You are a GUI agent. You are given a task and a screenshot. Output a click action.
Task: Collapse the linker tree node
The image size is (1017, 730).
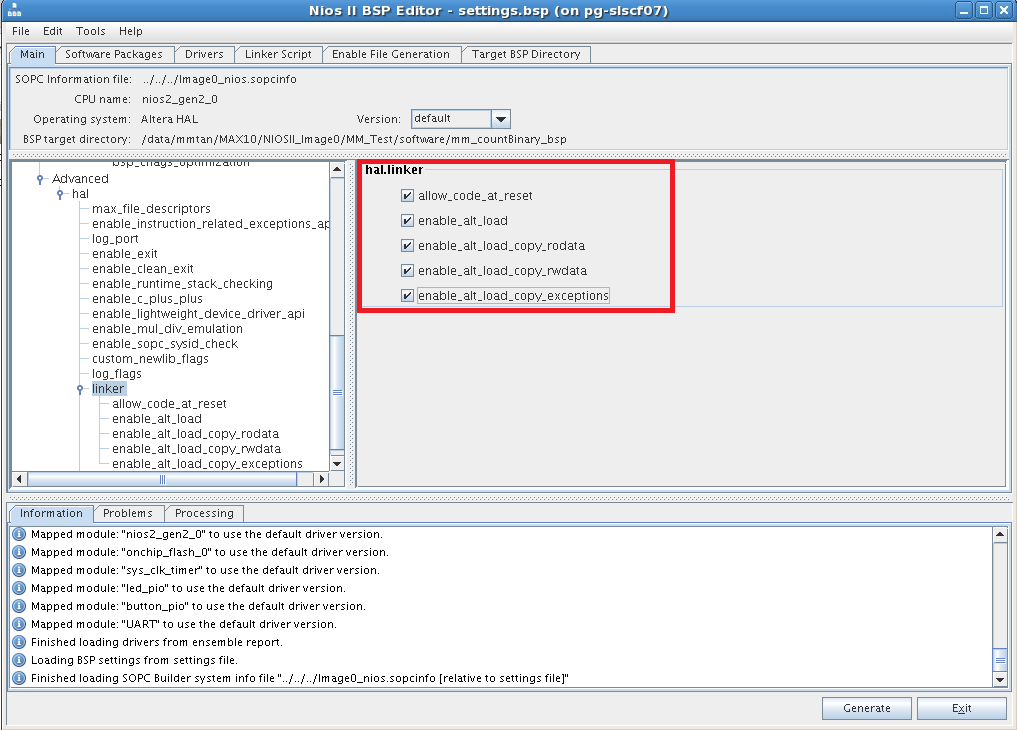80,389
